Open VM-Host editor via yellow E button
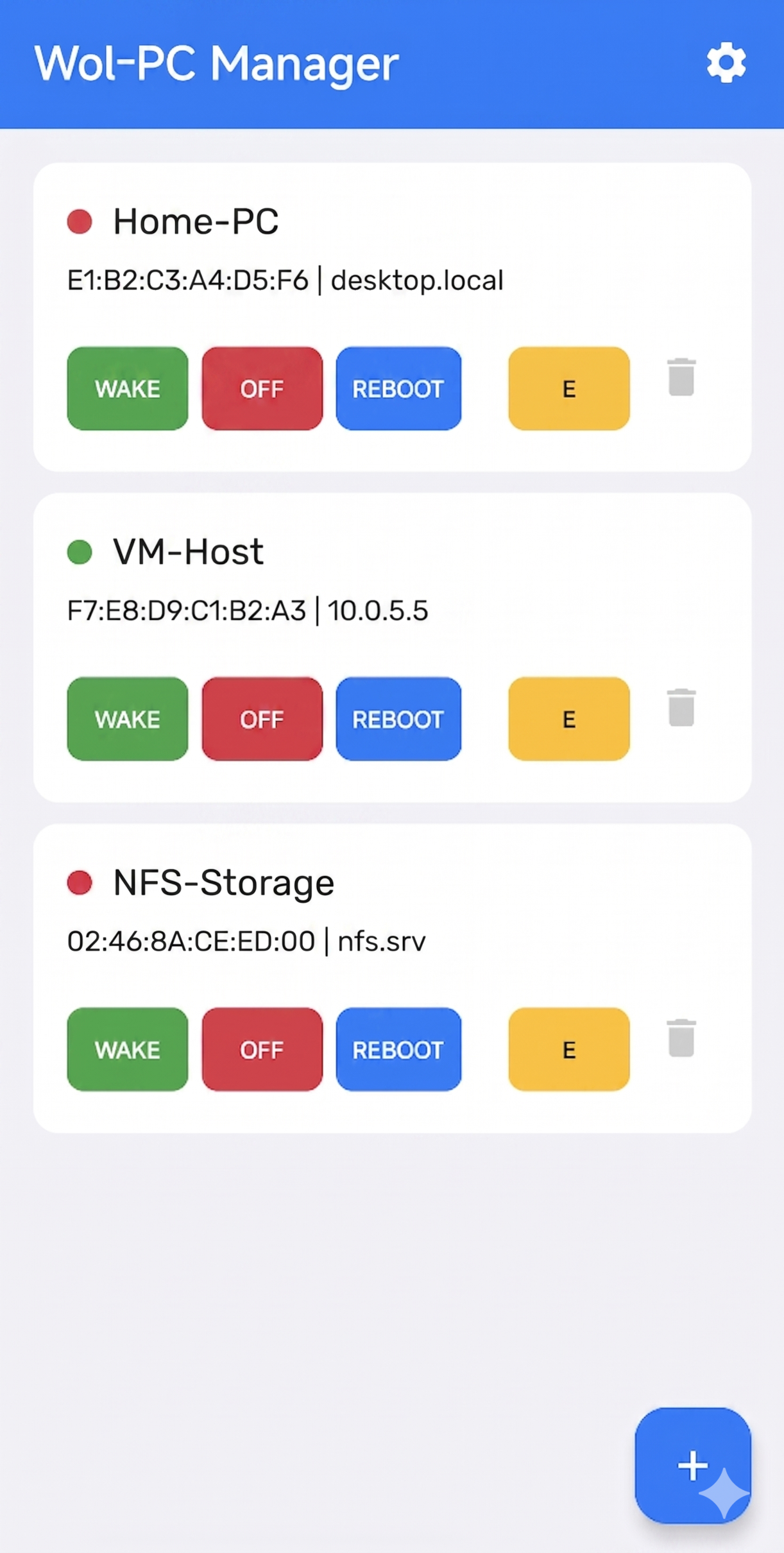784x1553 pixels. point(568,719)
